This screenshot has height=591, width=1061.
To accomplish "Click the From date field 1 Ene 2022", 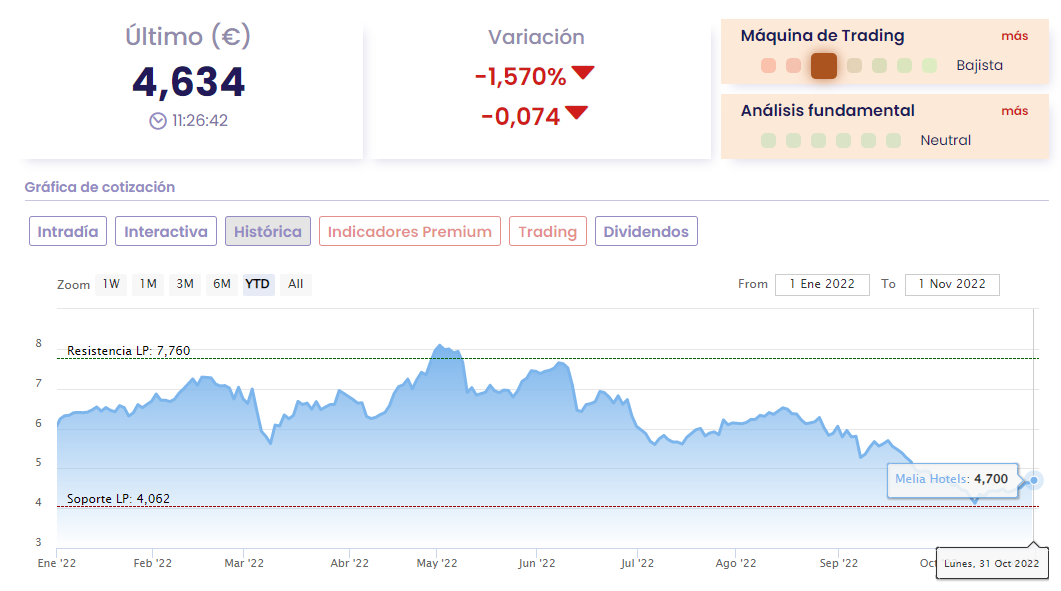I will pyautogui.click(x=822, y=284).
